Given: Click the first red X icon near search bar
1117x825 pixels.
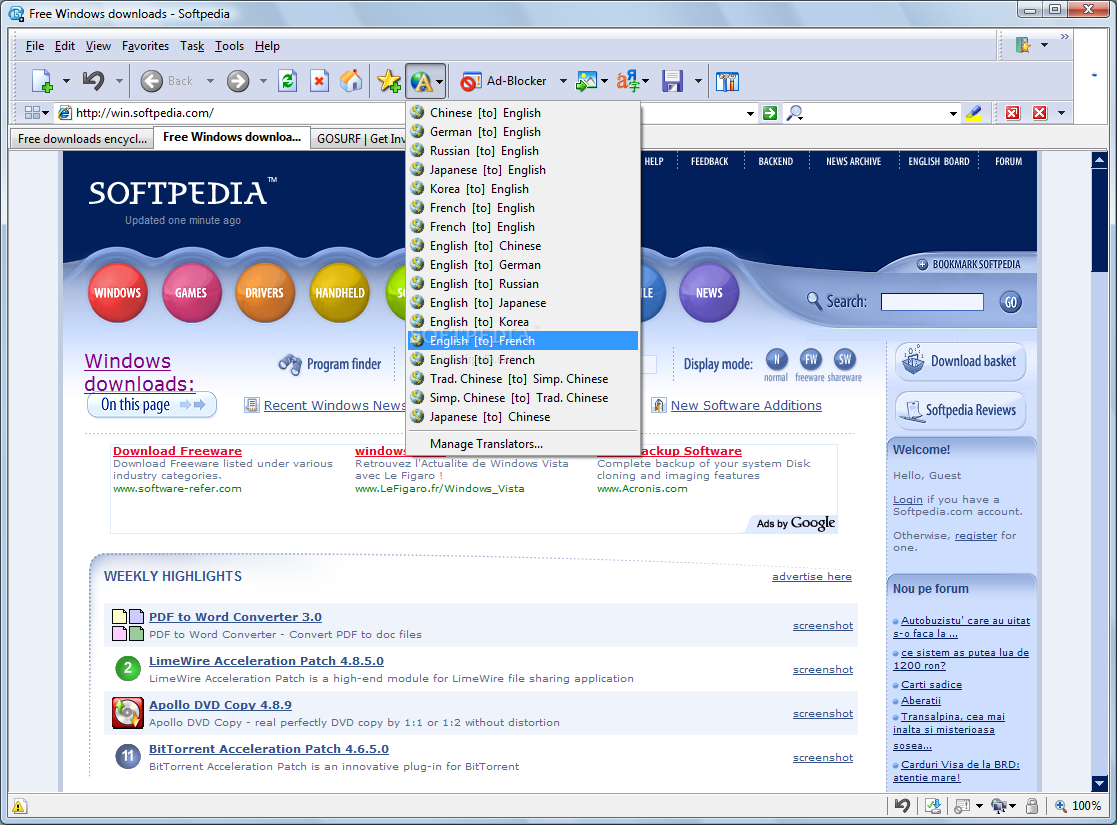Looking at the screenshot, I should 1012,113.
